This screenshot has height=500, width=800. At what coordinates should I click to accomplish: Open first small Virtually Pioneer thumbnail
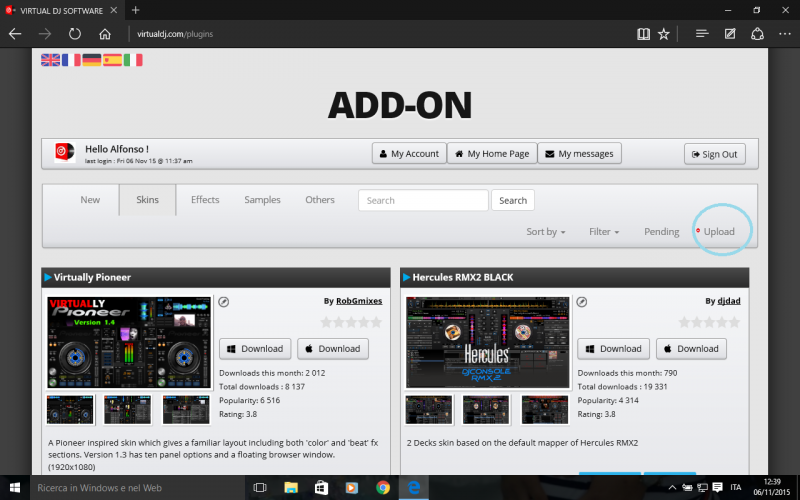coord(70,410)
